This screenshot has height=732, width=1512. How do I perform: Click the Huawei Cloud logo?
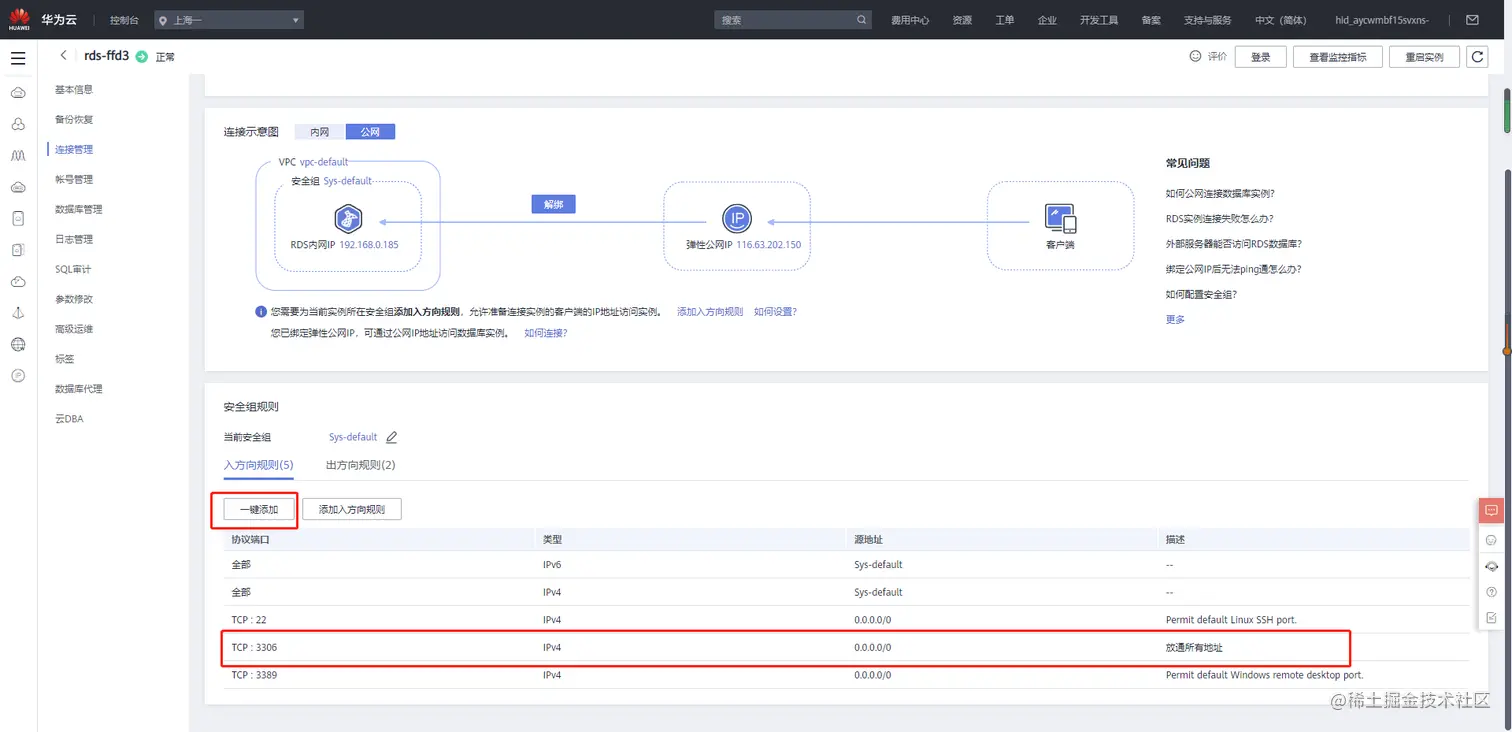click(x=19, y=20)
